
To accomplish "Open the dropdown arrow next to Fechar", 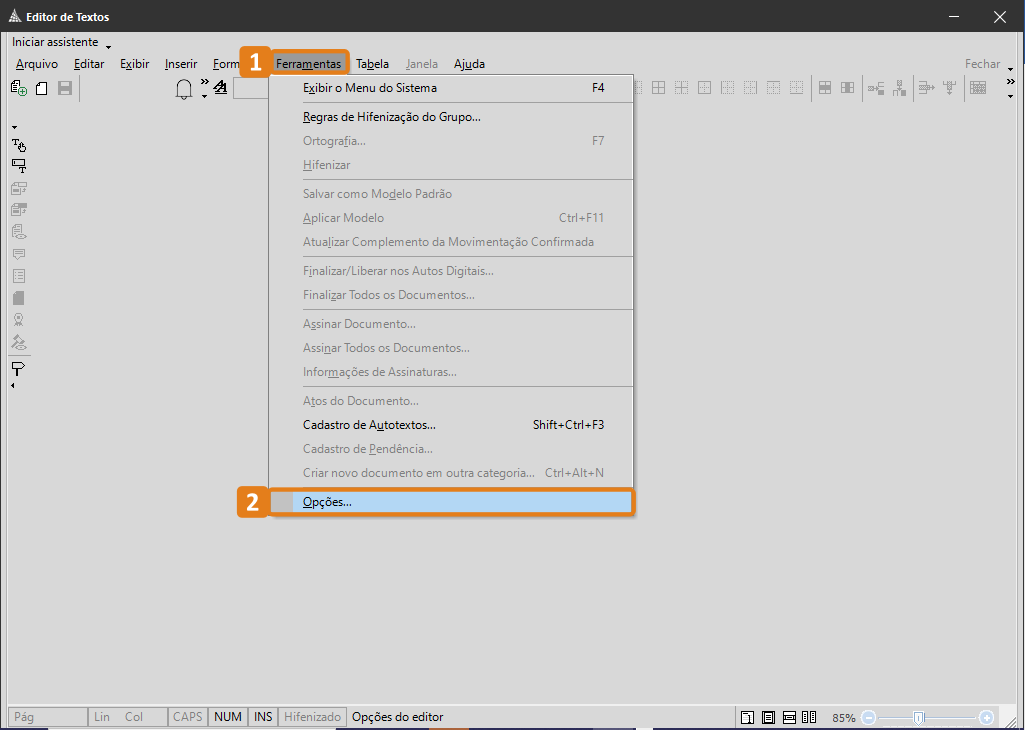I will 1010,69.
